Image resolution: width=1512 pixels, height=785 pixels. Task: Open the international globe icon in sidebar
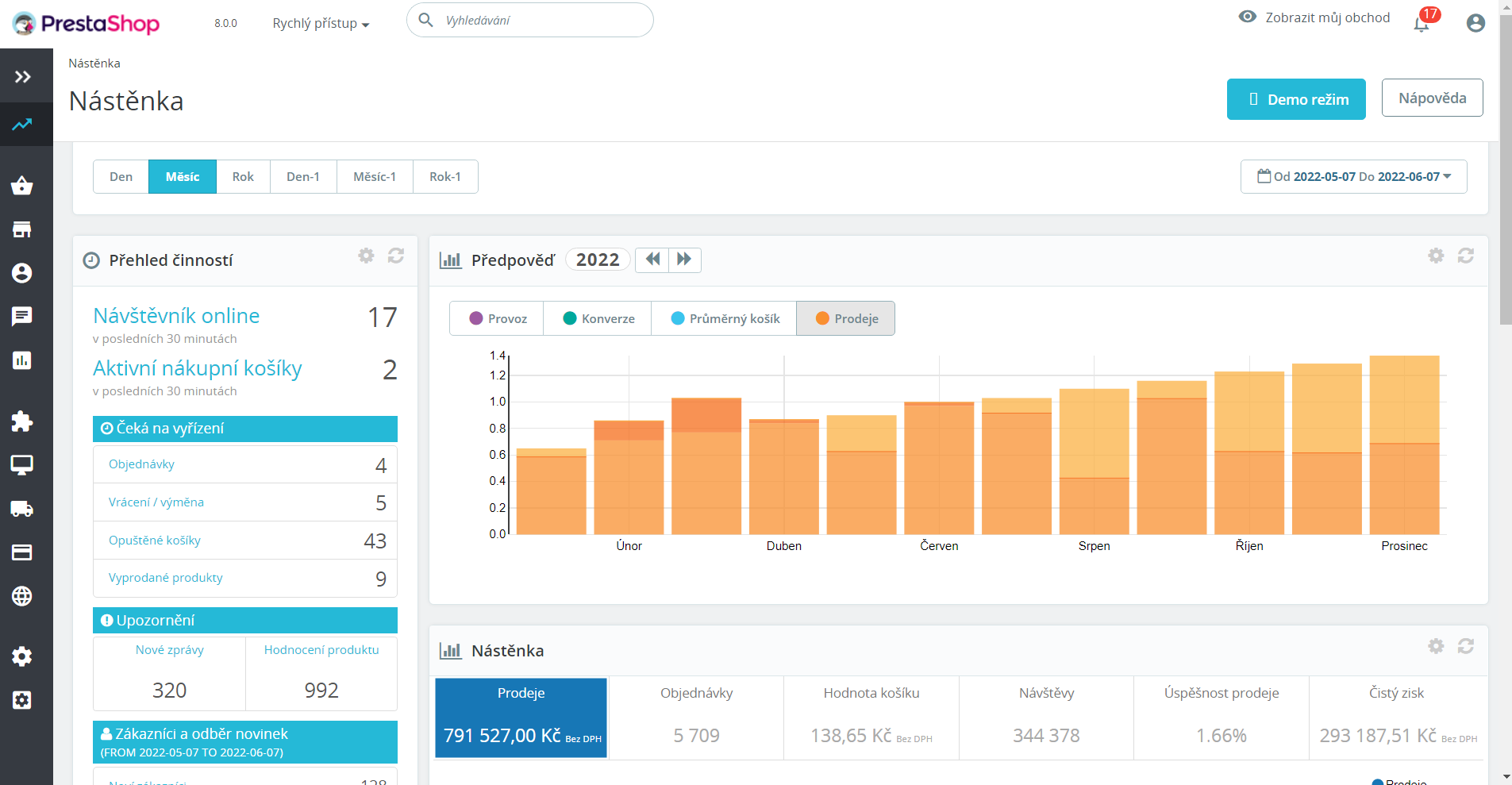(22, 596)
